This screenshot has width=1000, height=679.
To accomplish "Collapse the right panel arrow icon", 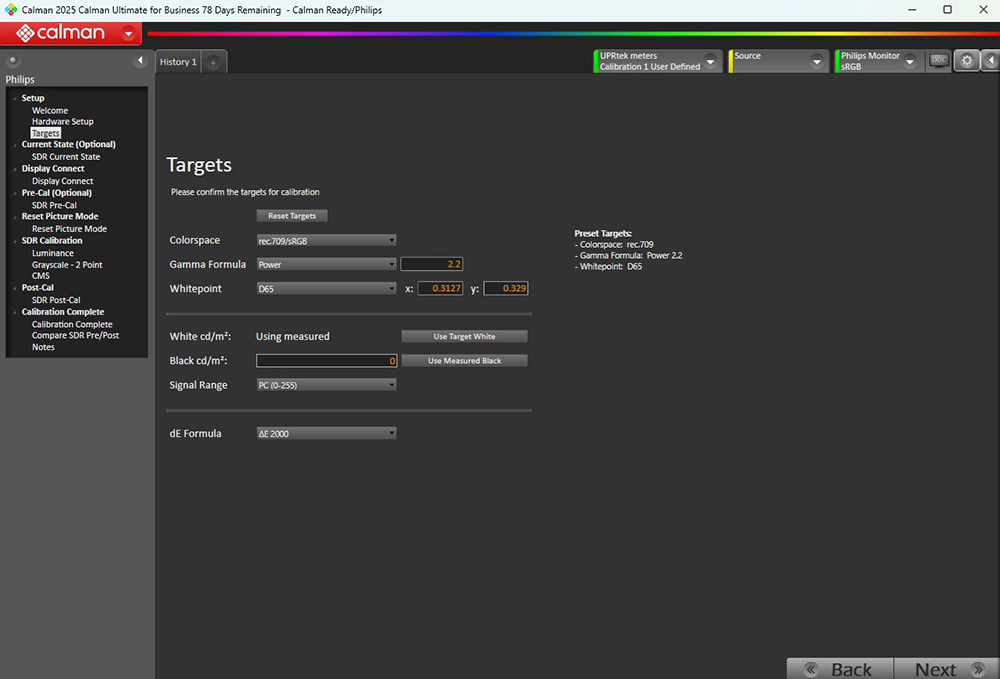I will pos(989,61).
